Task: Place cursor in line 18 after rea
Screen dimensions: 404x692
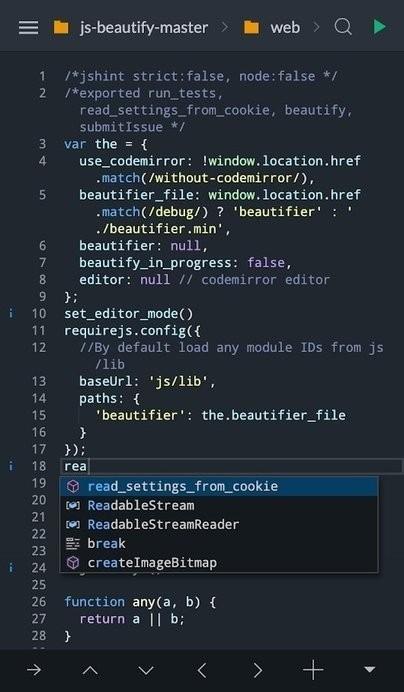Action: [88, 466]
